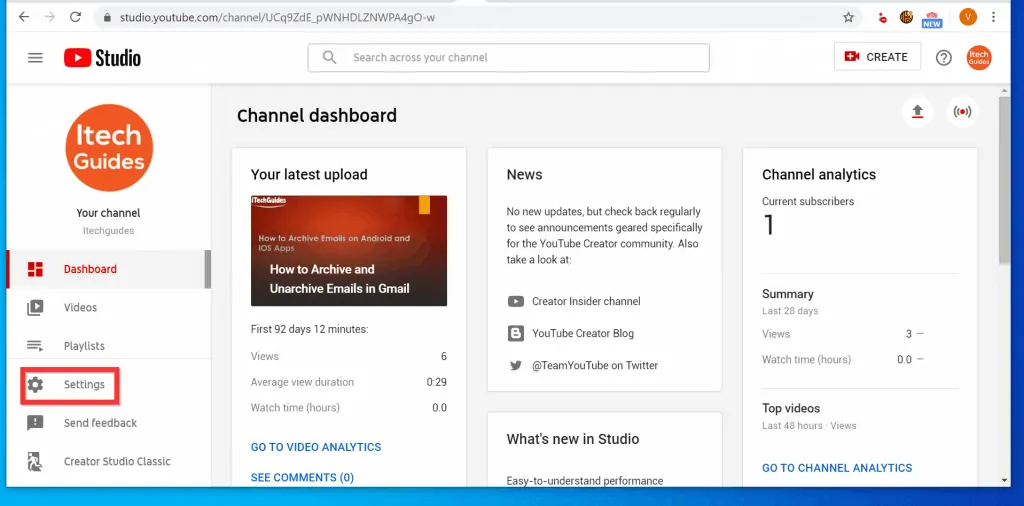Click the Channel dashboard heading
1024x506 pixels.
(317, 116)
